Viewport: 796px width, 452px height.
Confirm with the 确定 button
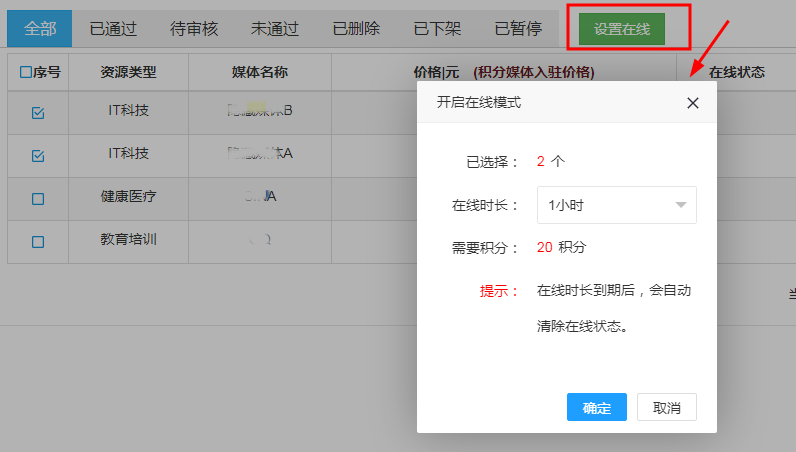(x=596, y=407)
